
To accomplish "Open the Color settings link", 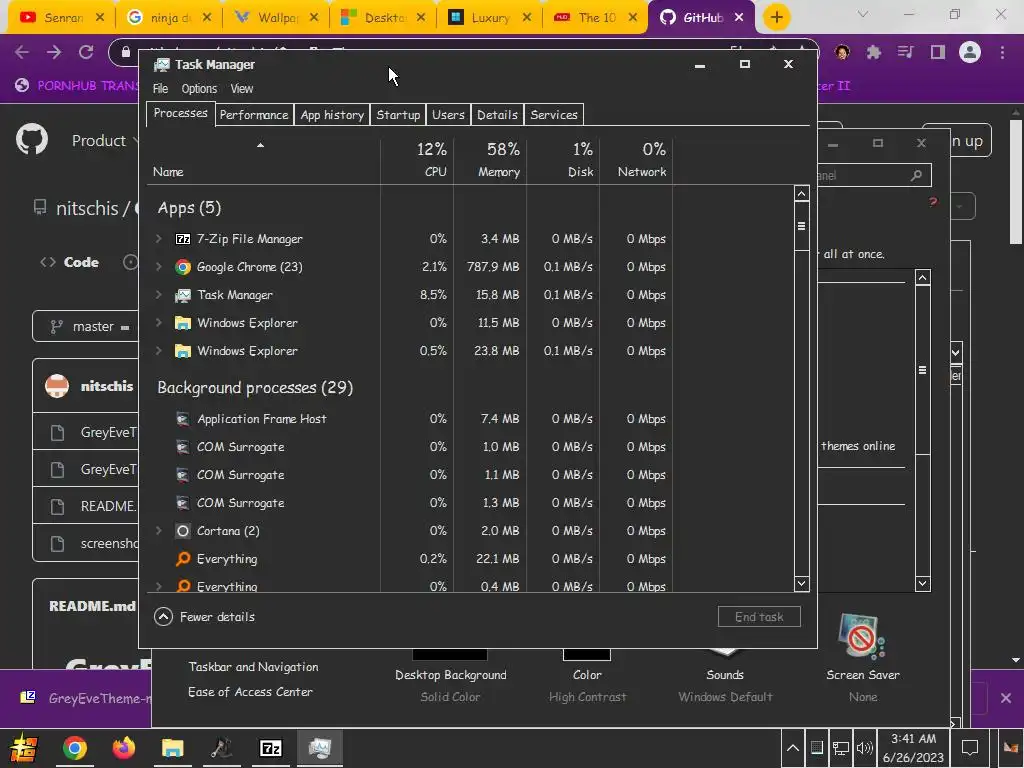I will tap(587, 675).
